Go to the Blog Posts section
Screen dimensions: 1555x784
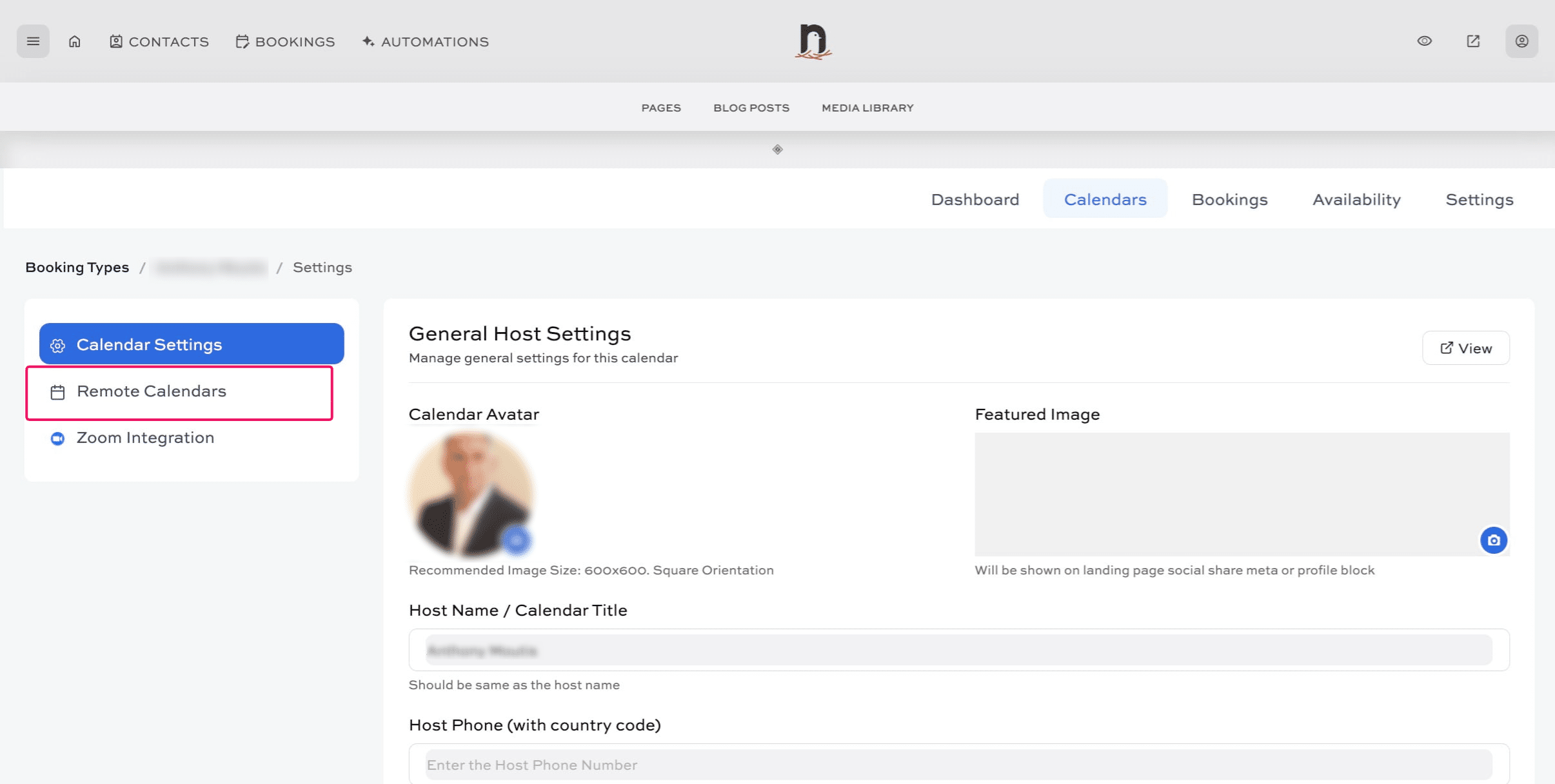click(x=751, y=107)
